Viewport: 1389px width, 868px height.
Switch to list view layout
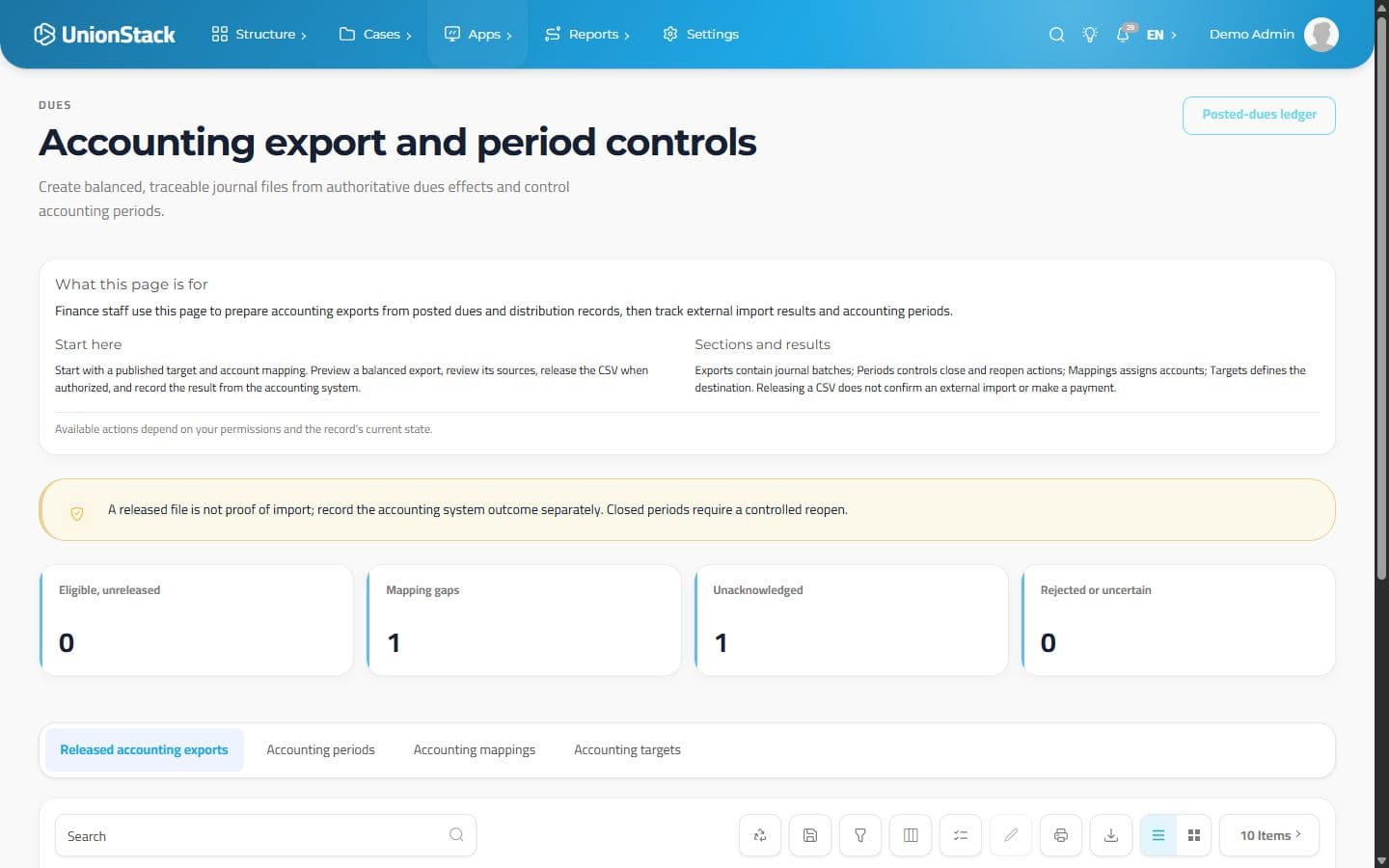point(1158,835)
